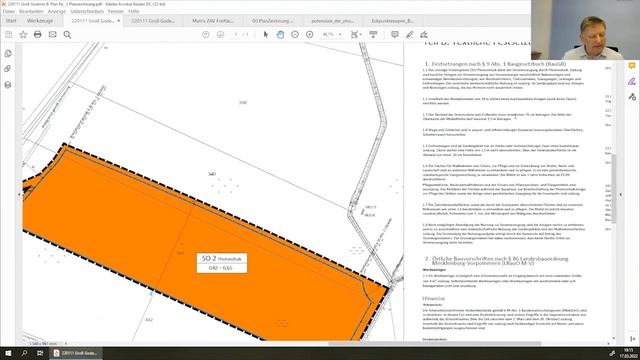This screenshot has height=360, width=640.
Task: Click Acrobat Reader taskbar button
Action: click(x=76, y=353)
